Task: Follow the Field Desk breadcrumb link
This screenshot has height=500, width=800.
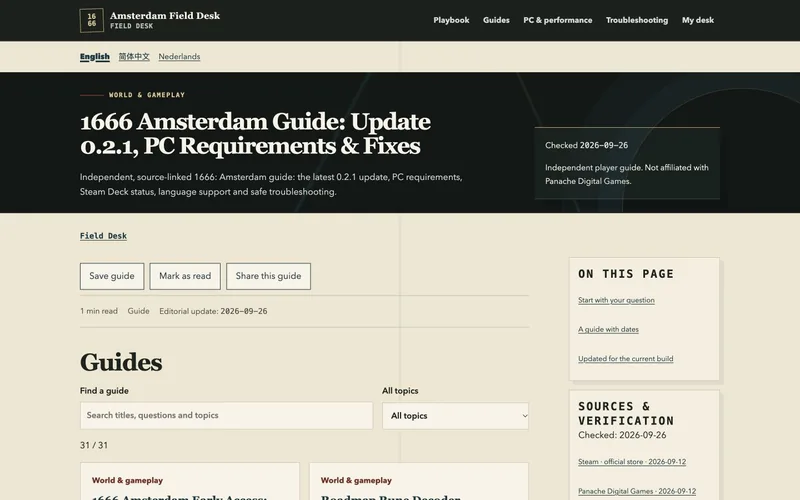Action: pos(103,236)
